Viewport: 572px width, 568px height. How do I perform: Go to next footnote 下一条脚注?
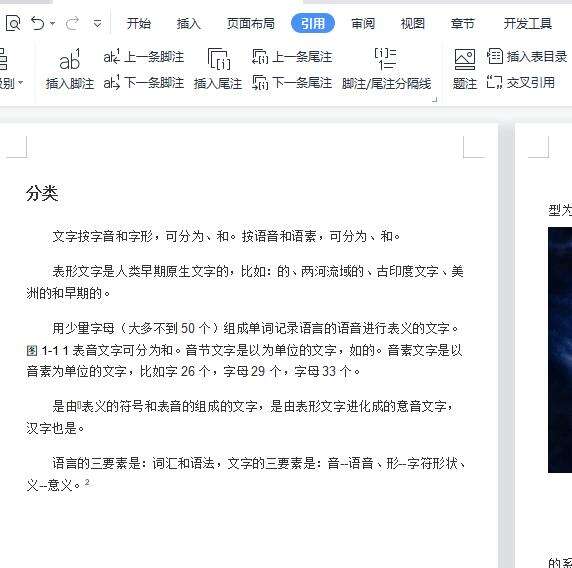[144, 83]
